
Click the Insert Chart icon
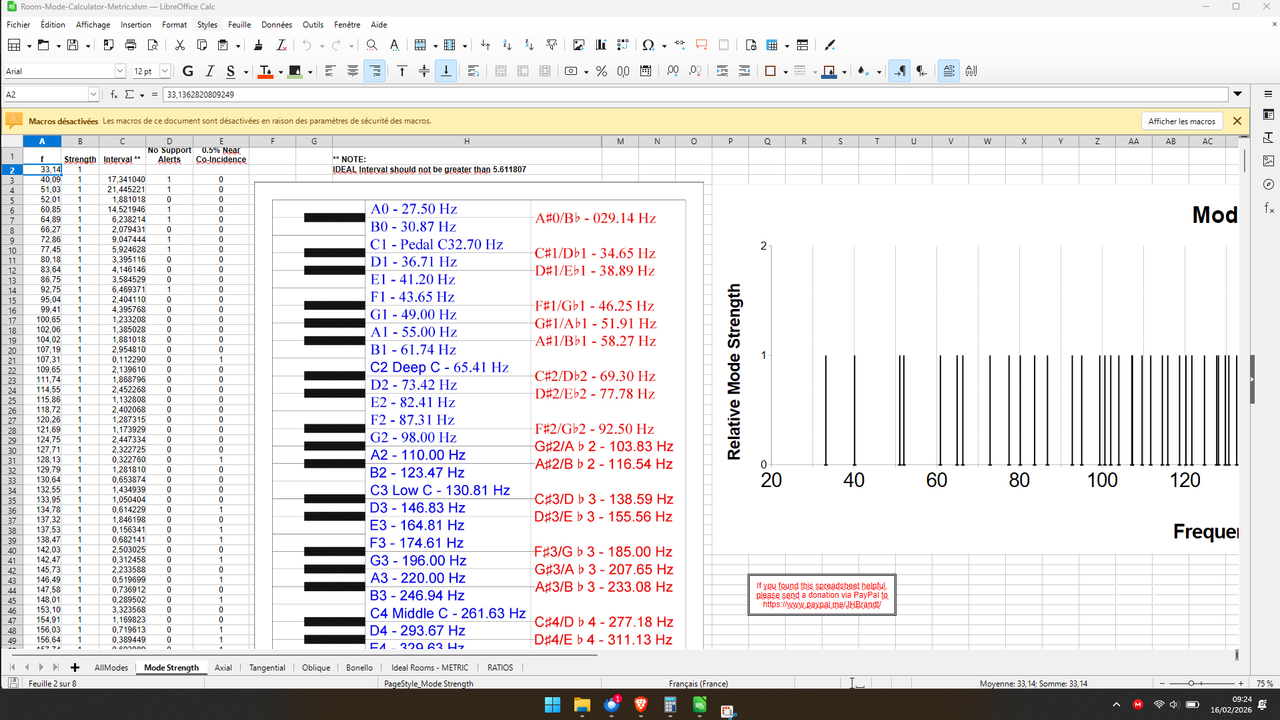[x=601, y=45]
